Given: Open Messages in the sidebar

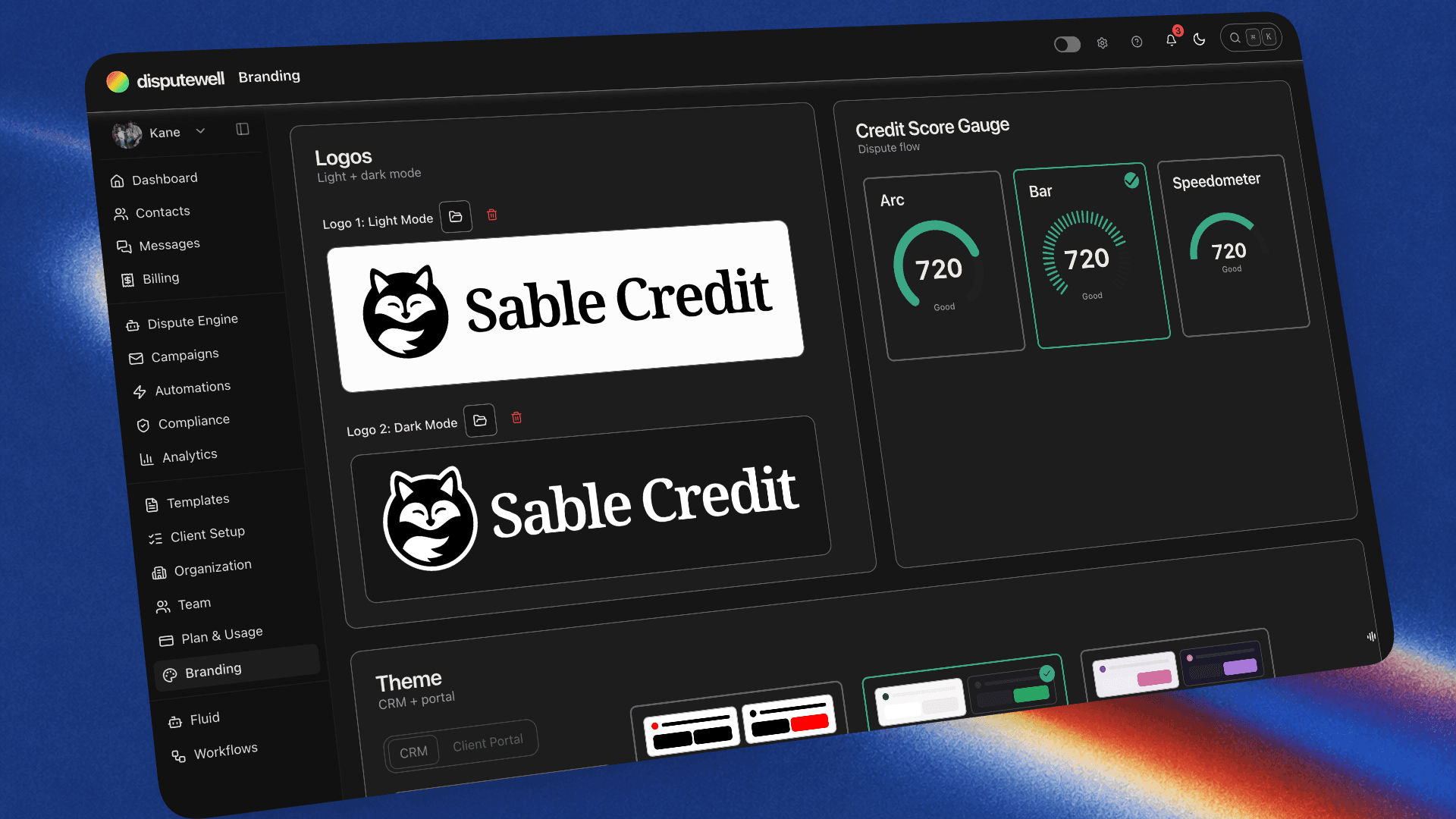Looking at the screenshot, I should pyautogui.click(x=158, y=246).
